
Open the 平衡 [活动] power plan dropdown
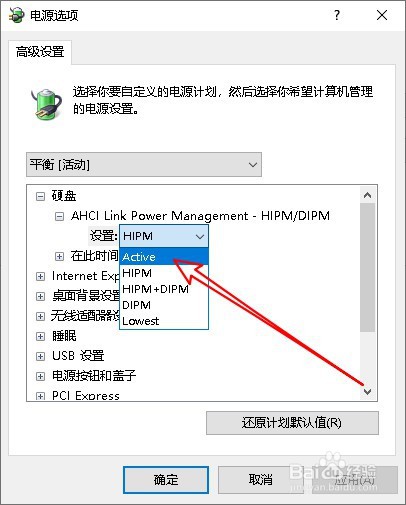144,165
